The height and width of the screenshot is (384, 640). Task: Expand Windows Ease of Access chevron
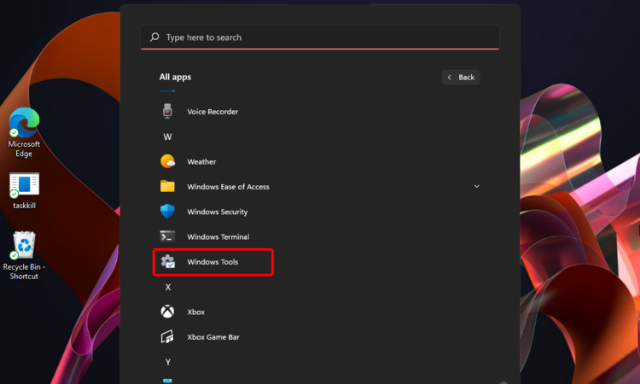476,186
